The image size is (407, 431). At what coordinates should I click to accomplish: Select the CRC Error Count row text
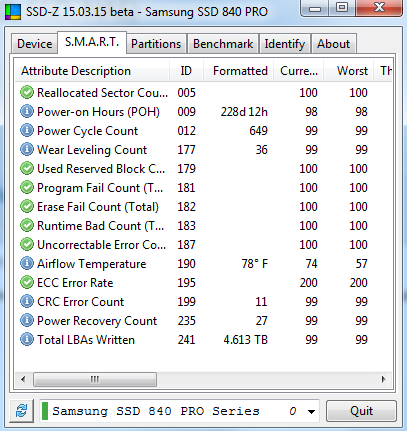click(x=80, y=302)
